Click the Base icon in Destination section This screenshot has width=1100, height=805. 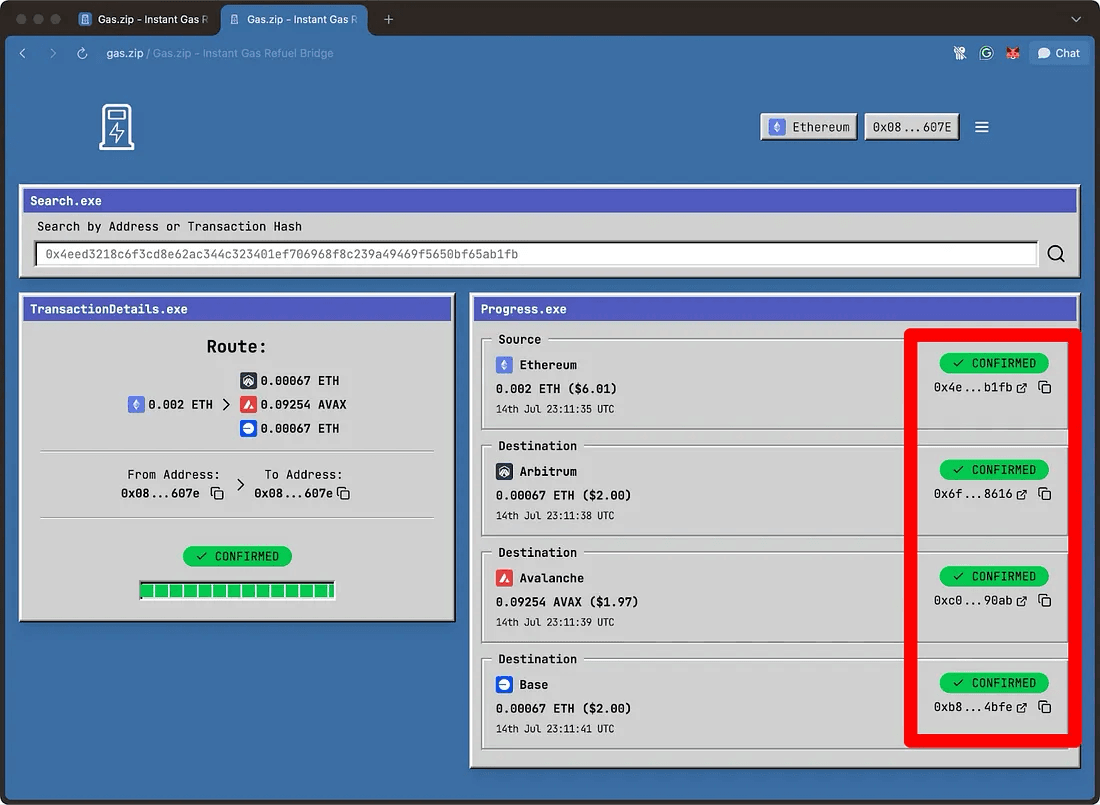point(504,685)
